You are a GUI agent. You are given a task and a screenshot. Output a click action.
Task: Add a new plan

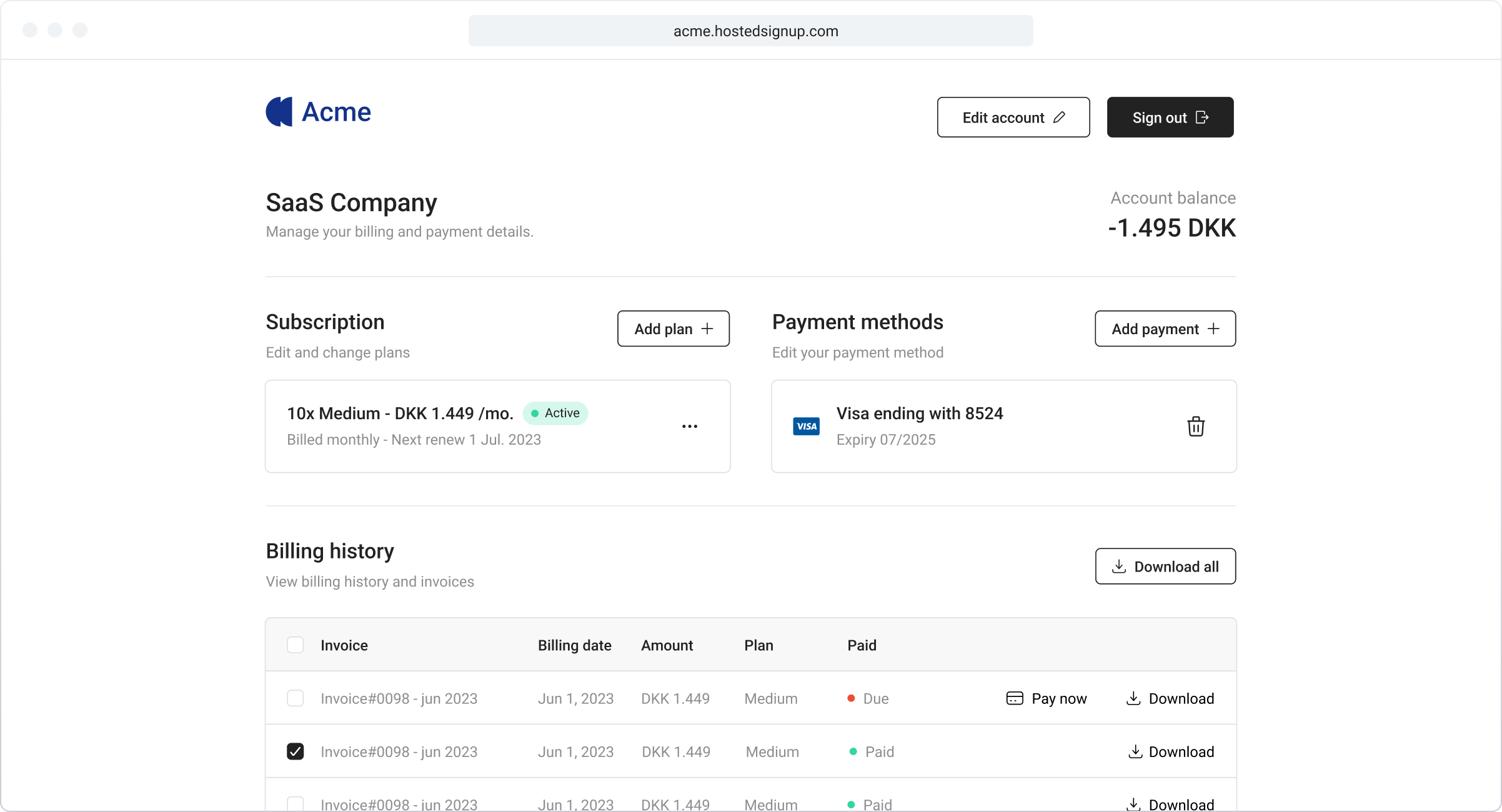click(674, 329)
